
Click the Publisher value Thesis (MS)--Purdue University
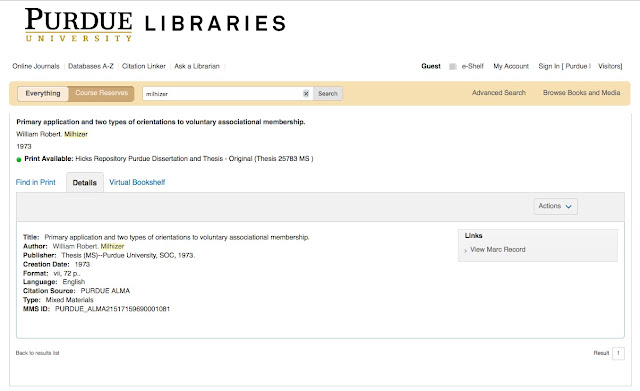click(x=128, y=255)
